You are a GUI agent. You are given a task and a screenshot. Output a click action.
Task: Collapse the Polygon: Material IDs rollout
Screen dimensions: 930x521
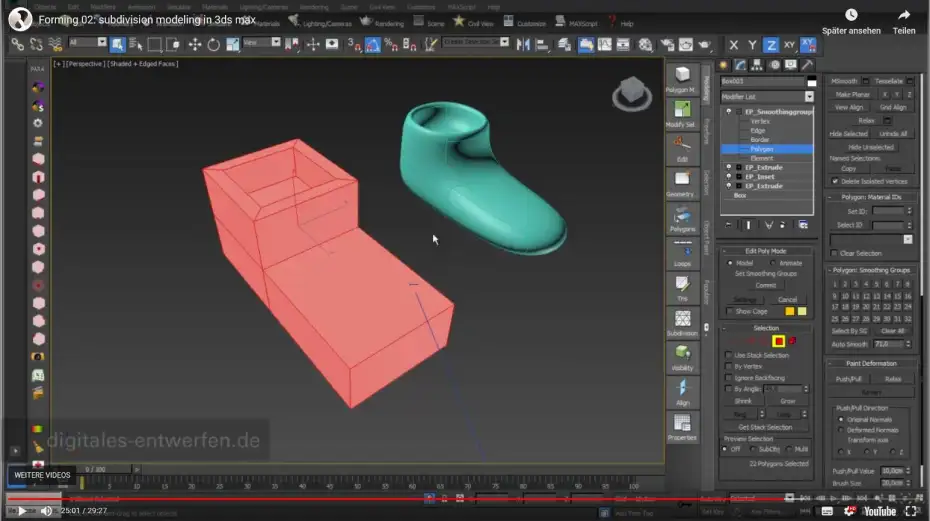tap(871, 197)
